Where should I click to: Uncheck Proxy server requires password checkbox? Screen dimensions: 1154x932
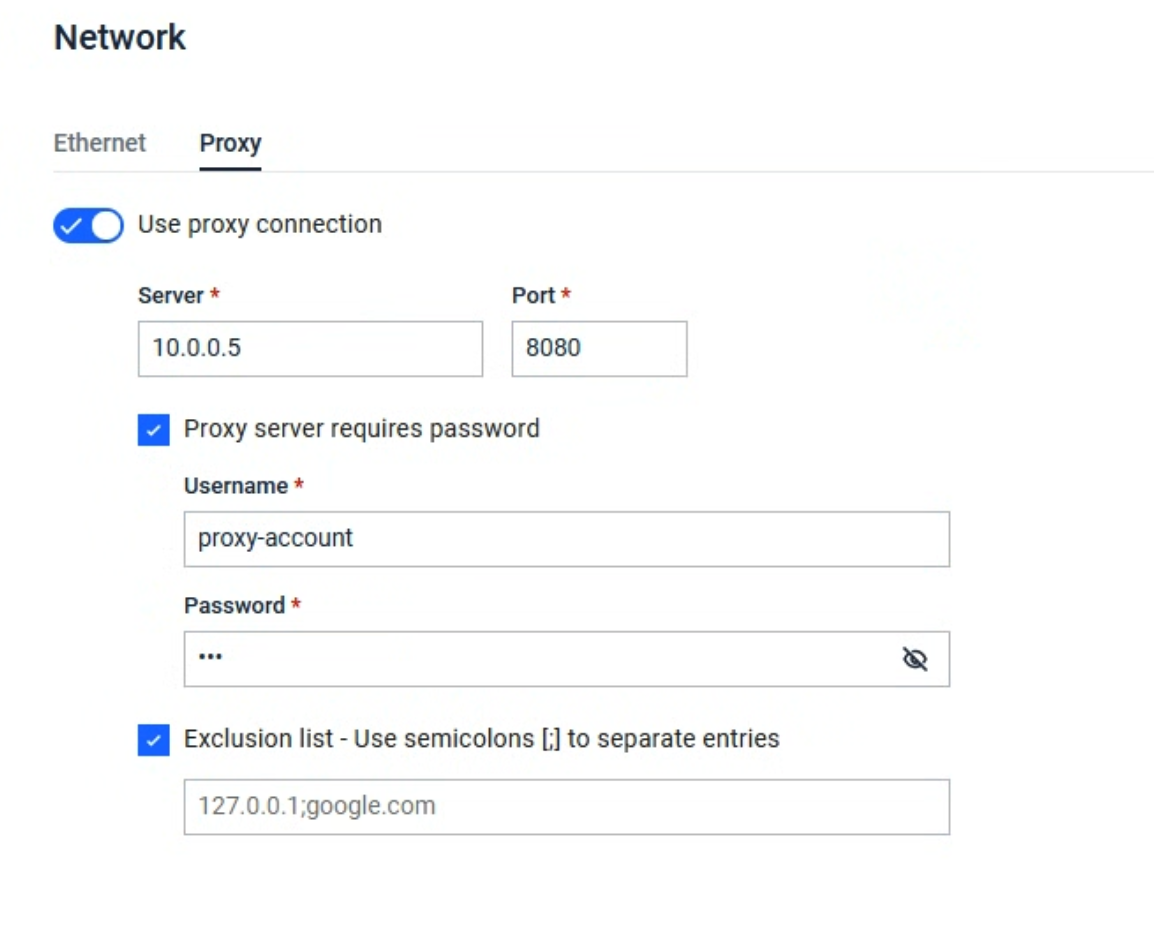154,430
